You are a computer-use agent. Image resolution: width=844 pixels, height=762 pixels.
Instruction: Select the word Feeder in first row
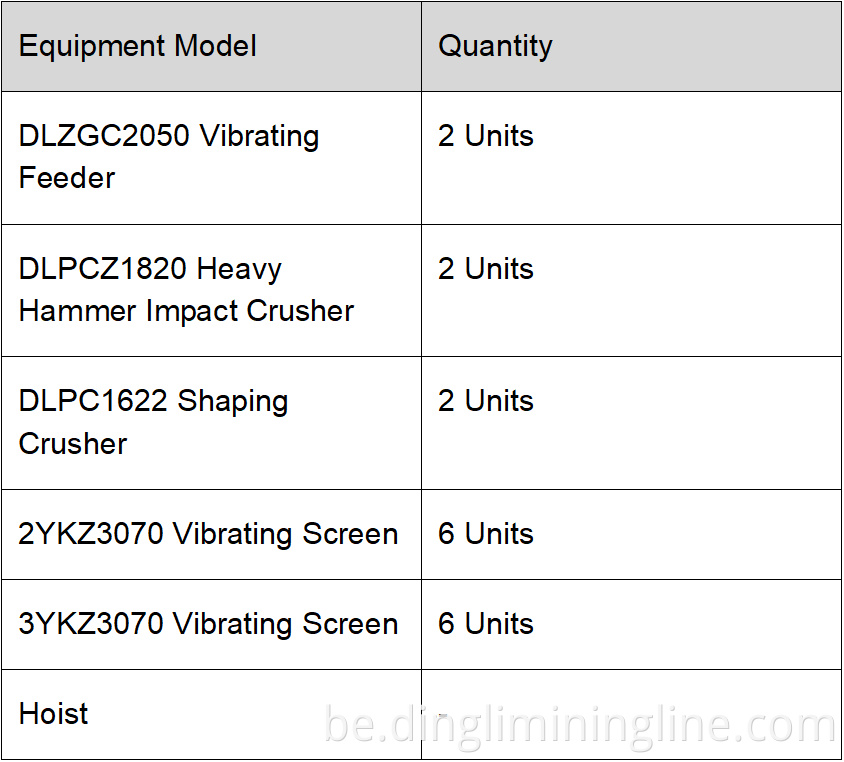pos(67,178)
